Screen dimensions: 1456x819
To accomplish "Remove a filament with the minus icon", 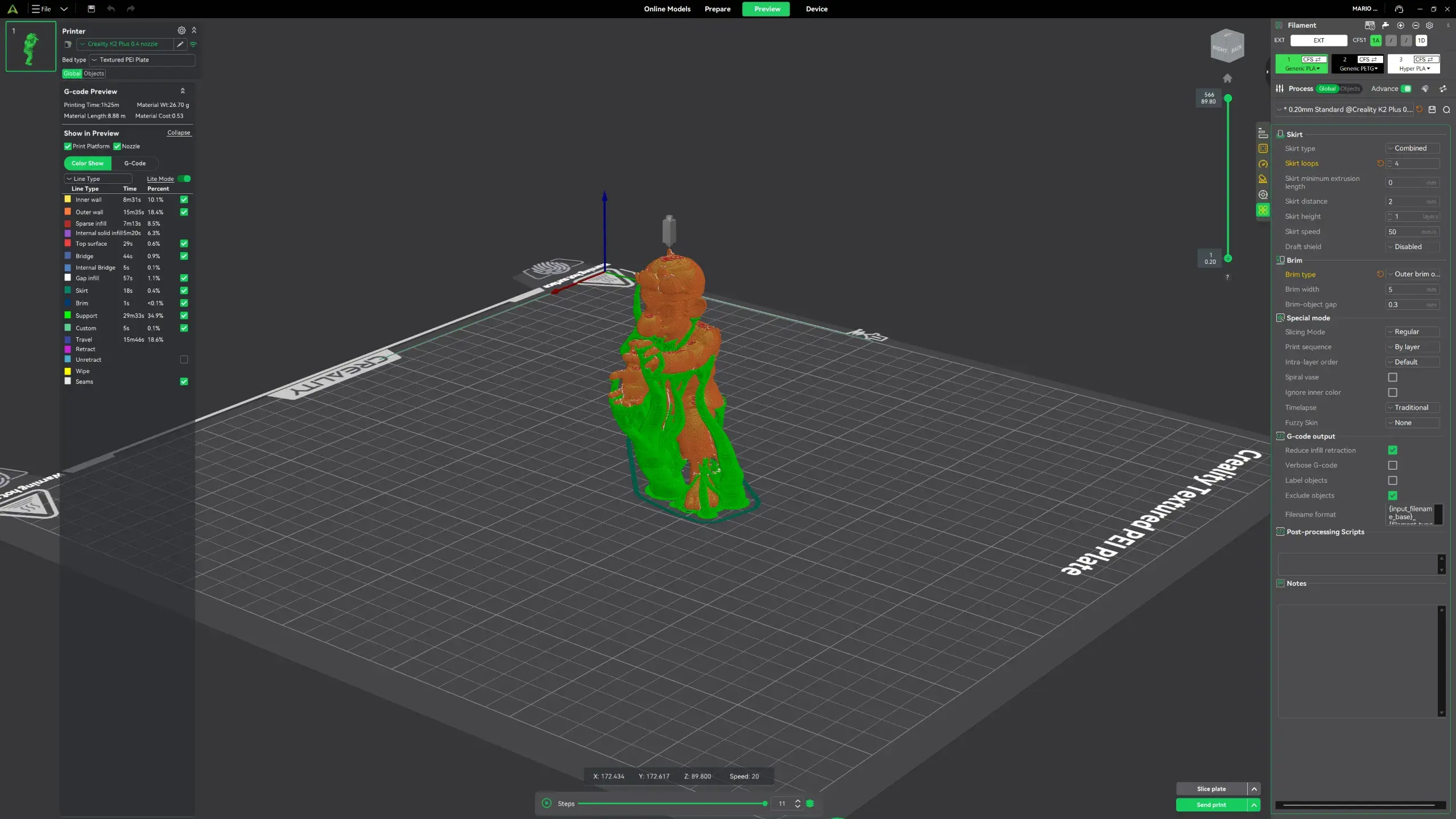I will click(1416, 25).
